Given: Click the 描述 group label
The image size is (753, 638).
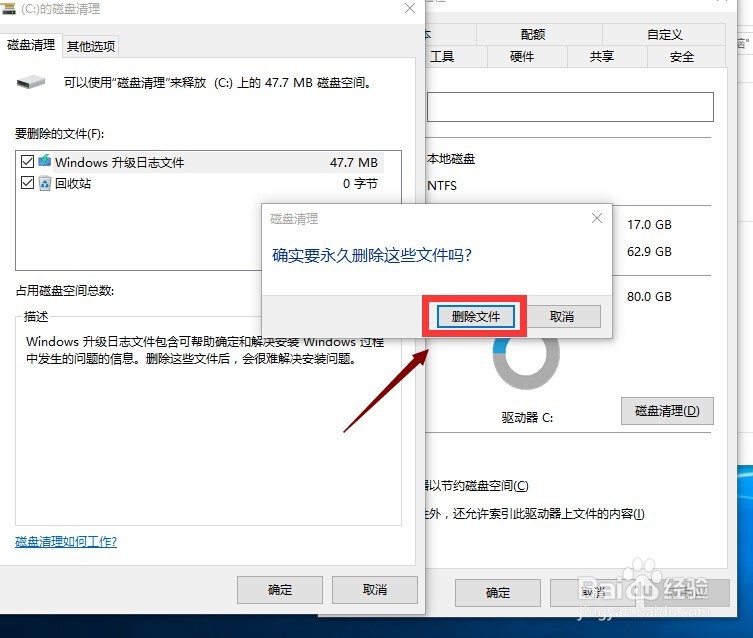Looking at the screenshot, I should [x=36, y=316].
